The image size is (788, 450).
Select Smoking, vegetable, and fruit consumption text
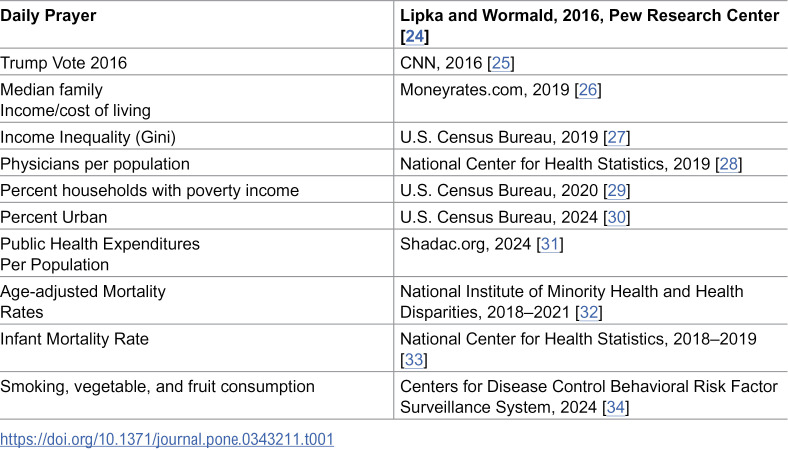[157, 386]
